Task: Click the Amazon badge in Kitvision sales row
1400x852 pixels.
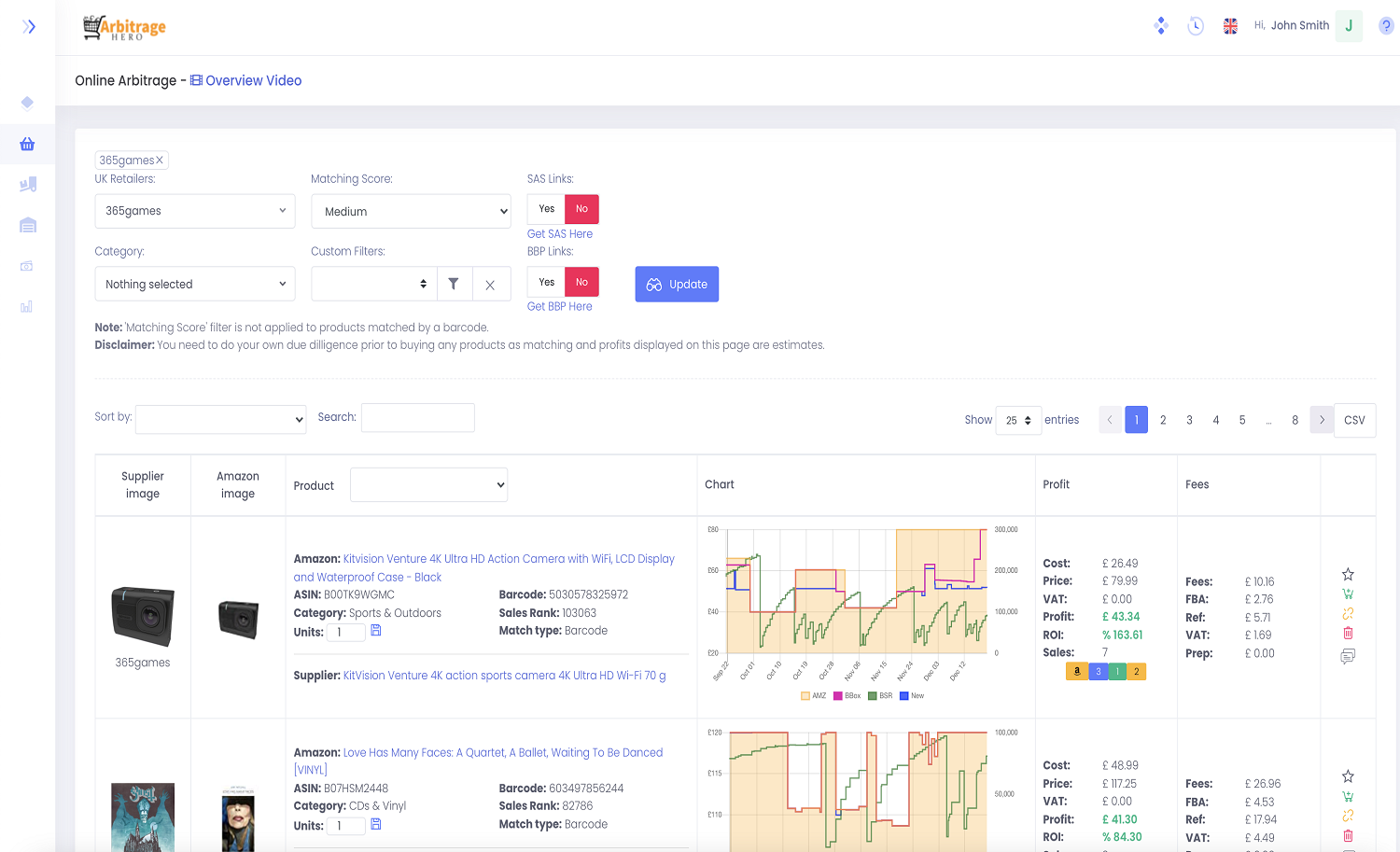Action: pos(1077,671)
